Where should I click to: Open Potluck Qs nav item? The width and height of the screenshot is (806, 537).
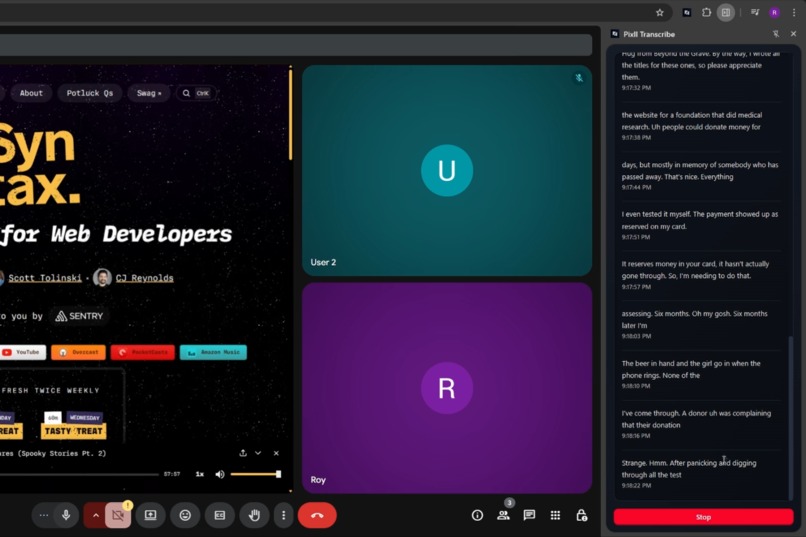pyautogui.click(x=89, y=93)
